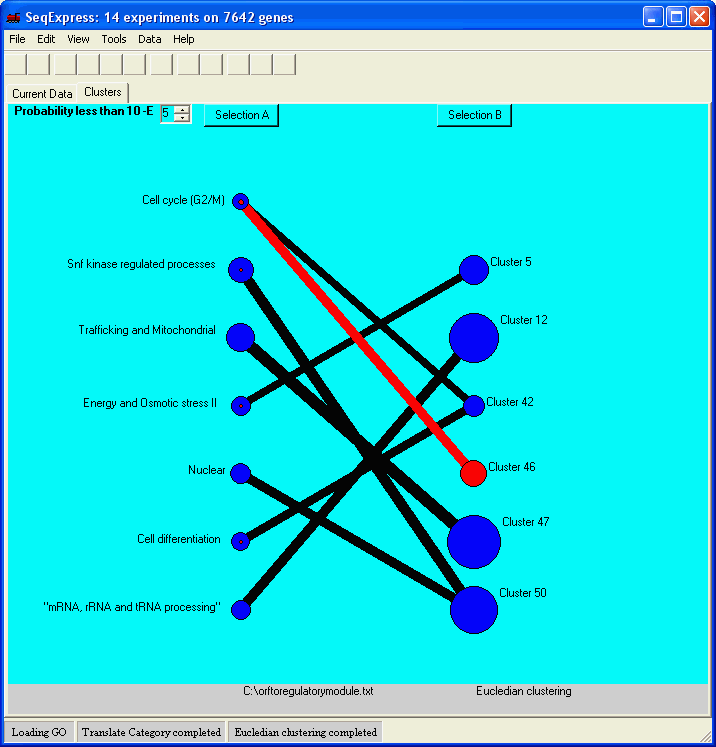Click the probability exponent input field

(x=166, y=114)
